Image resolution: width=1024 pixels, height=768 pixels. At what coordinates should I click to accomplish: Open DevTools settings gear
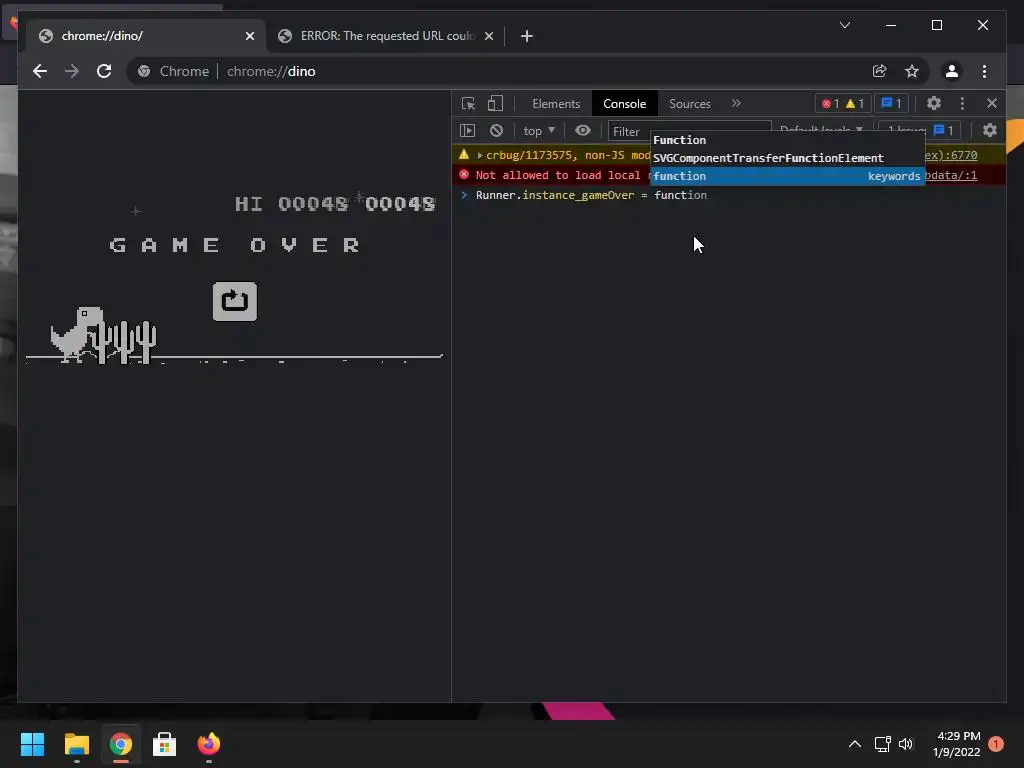[934, 103]
